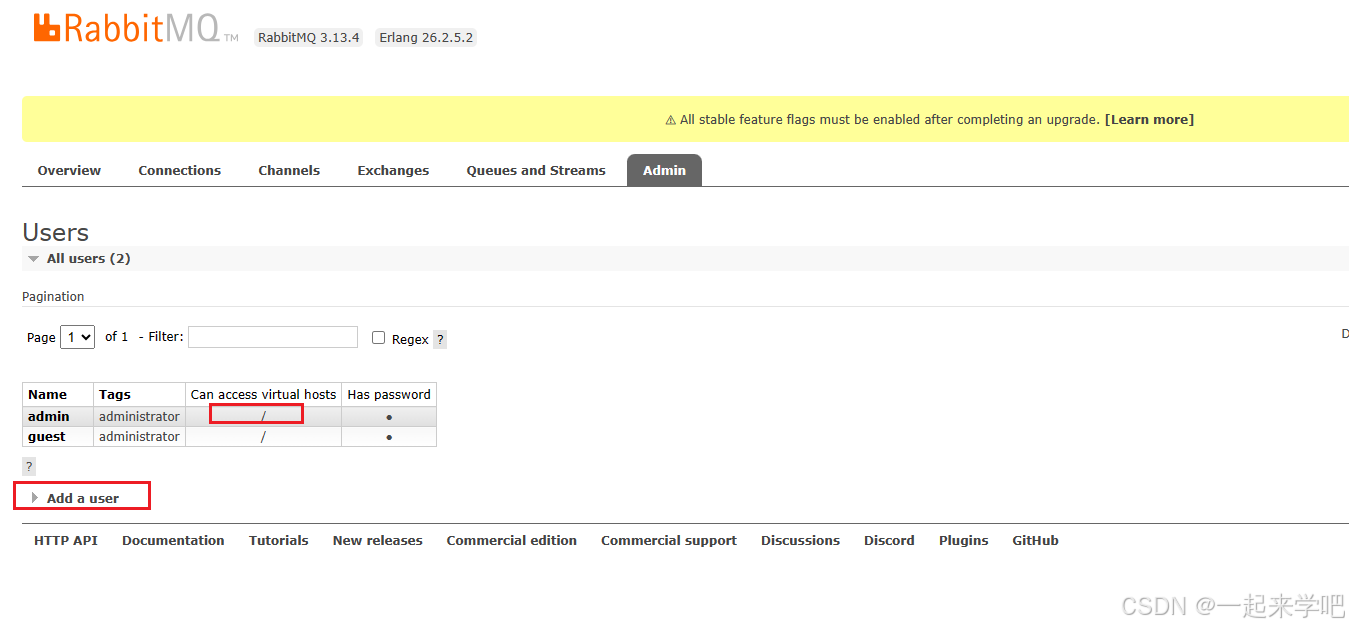Open the Page number dropdown
The height and width of the screenshot is (628, 1349).
77,337
